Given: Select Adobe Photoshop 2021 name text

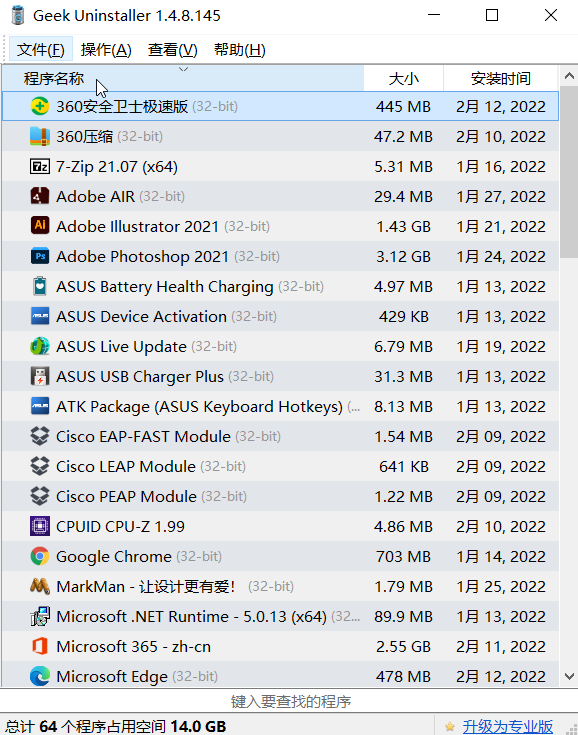Looking at the screenshot, I should [x=143, y=256].
